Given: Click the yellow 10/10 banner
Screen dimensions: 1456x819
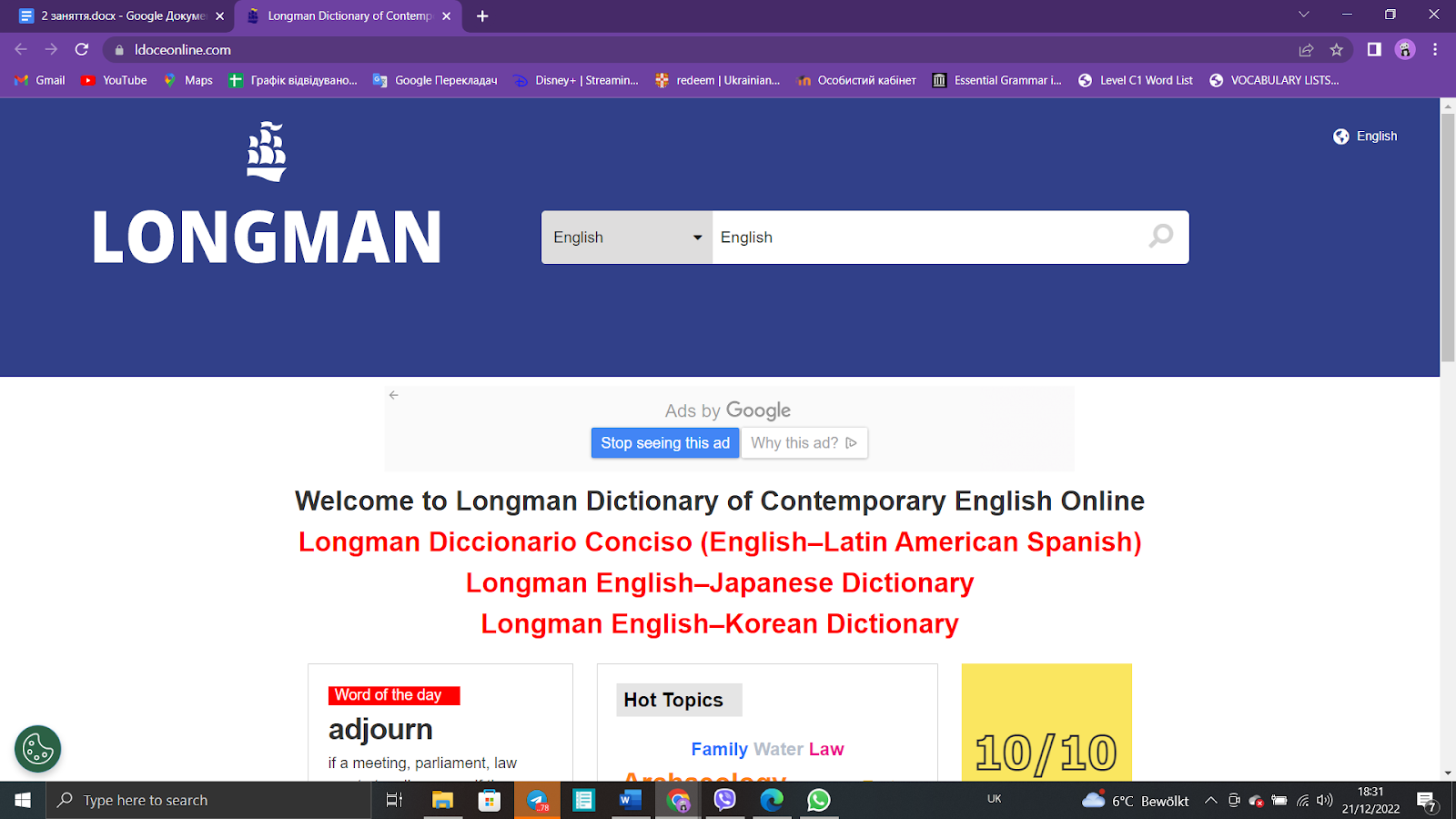Looking at the screenshot, I should 1046,723.
